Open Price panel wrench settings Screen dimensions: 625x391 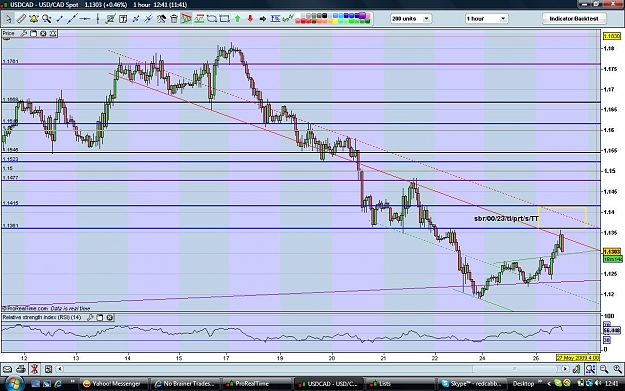point(24,33)
